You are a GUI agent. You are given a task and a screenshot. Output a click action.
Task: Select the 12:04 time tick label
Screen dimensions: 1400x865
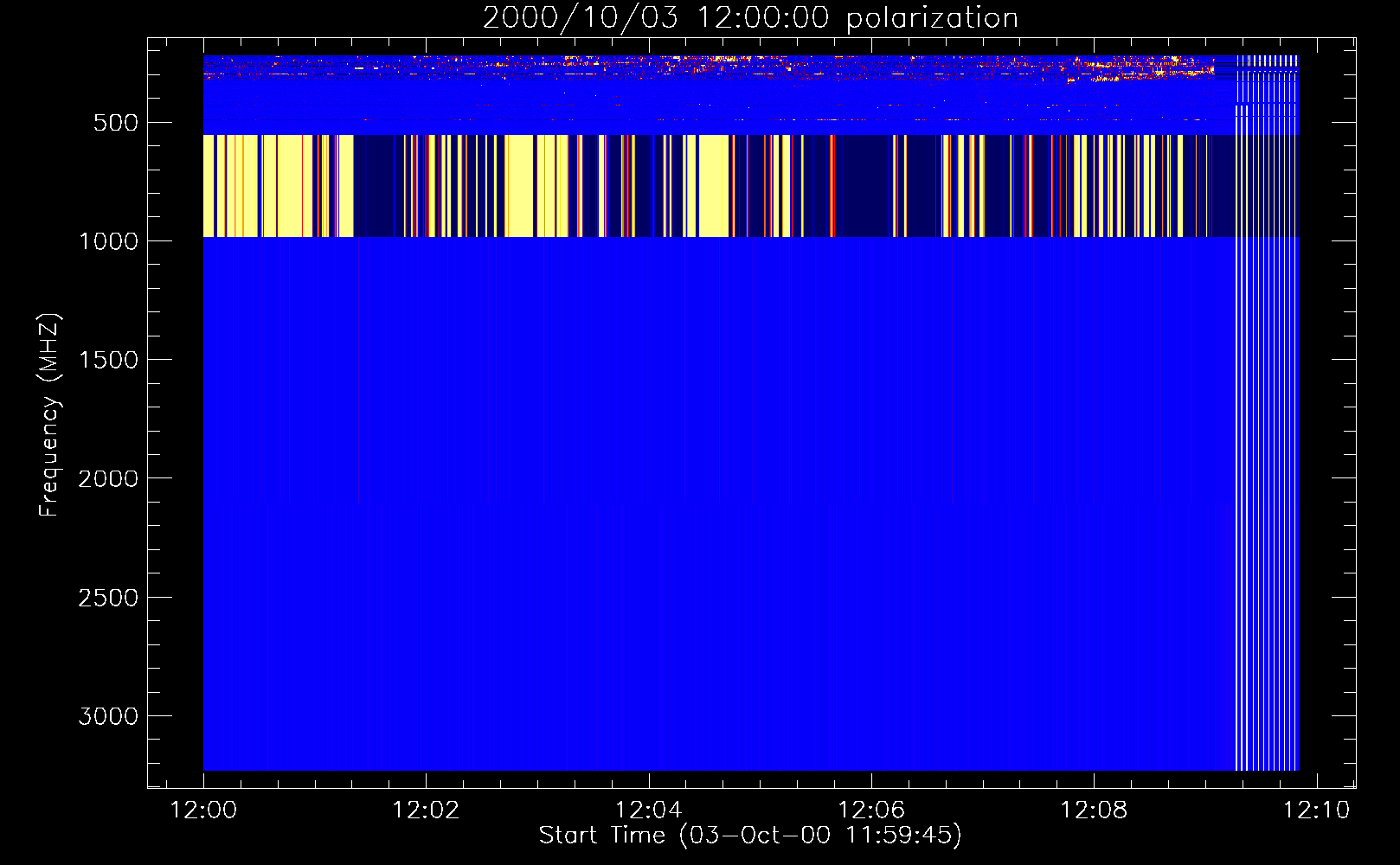pyautogui.click(x=648, y=811)
